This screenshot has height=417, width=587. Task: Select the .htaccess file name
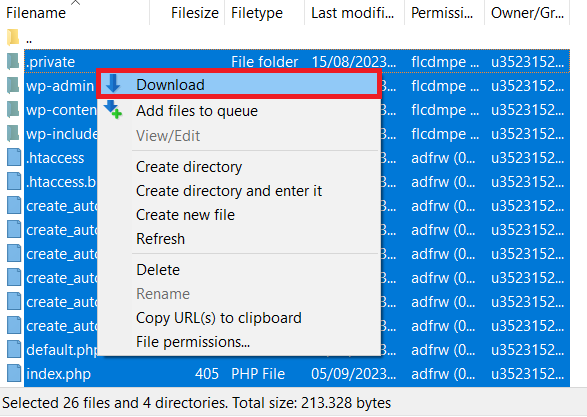pos(55,158)
